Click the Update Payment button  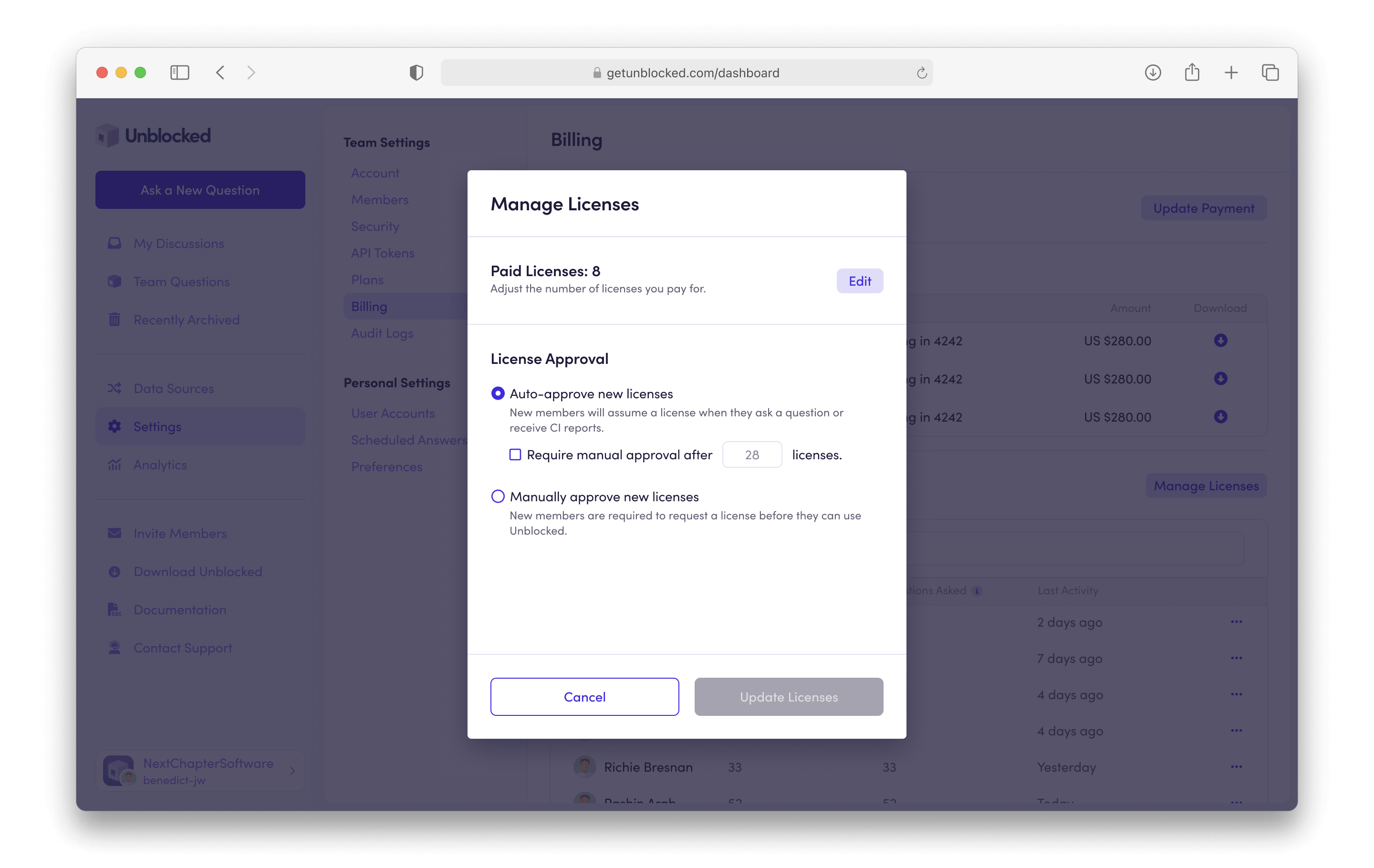1203,208
